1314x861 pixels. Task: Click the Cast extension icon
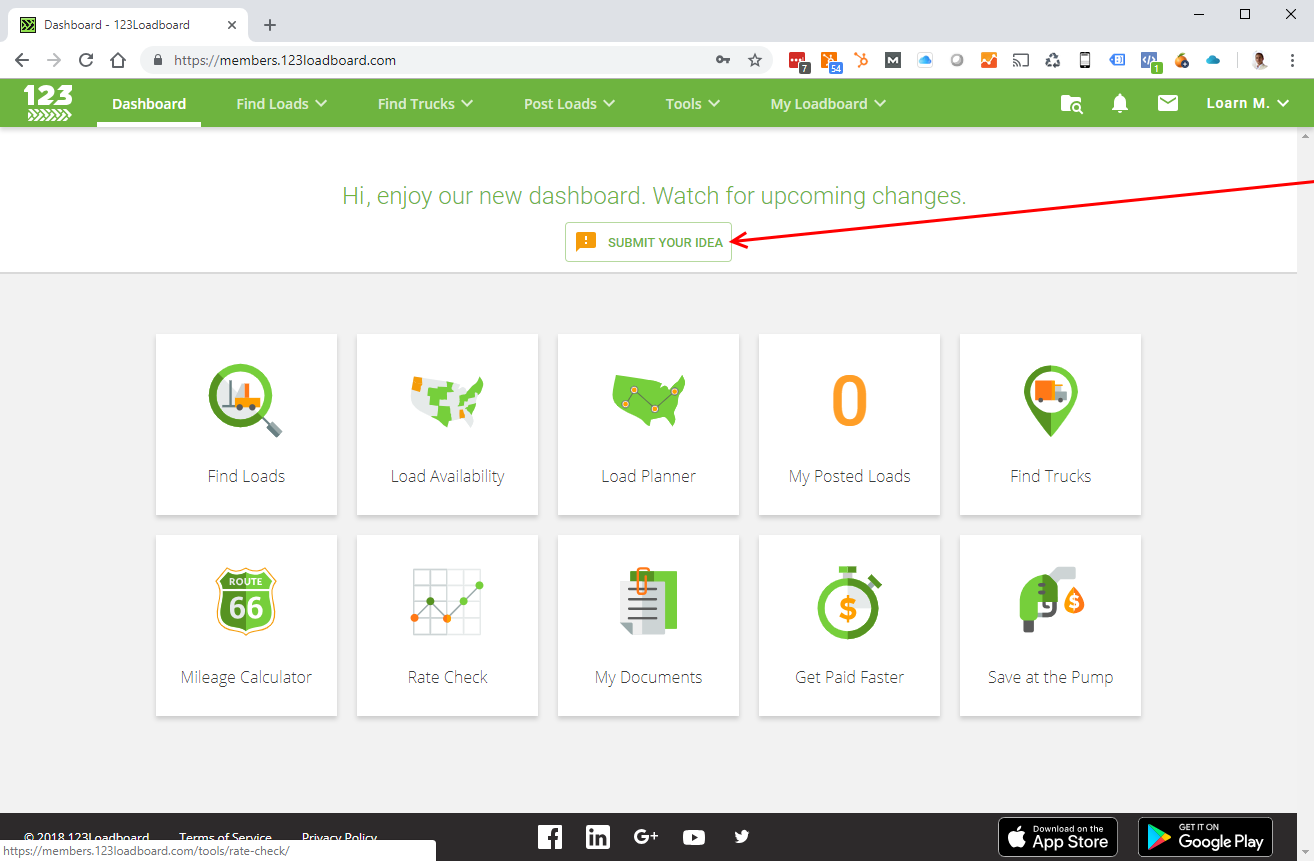[1020, 60]
